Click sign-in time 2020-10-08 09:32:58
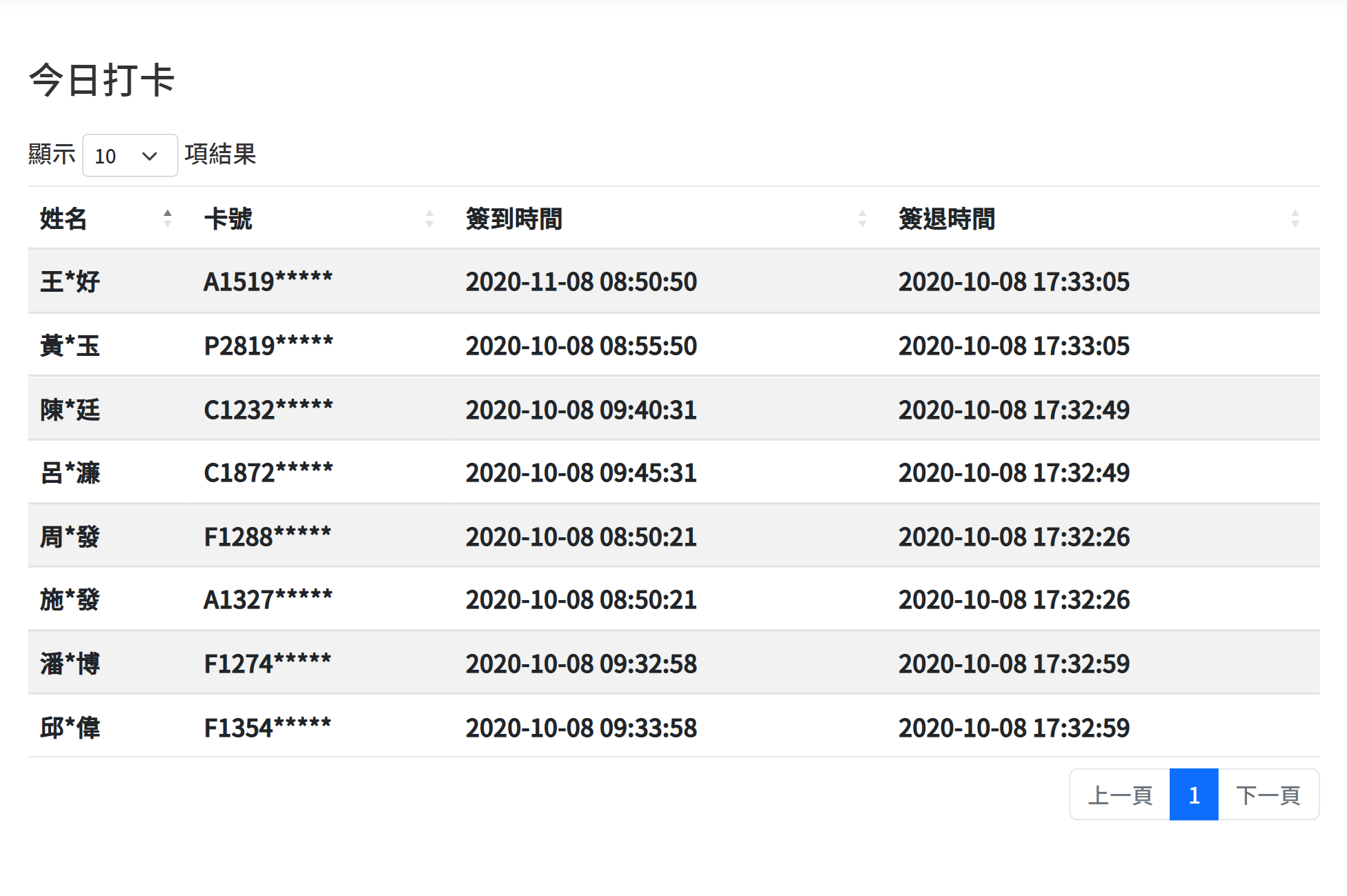Screen dimensions: 1347x896 coord(581,664)
